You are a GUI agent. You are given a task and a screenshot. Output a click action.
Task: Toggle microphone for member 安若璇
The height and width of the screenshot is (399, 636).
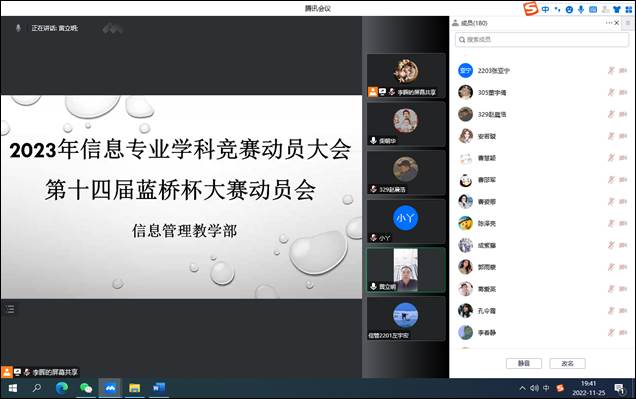pyautogui.click(x=611, y=136)
